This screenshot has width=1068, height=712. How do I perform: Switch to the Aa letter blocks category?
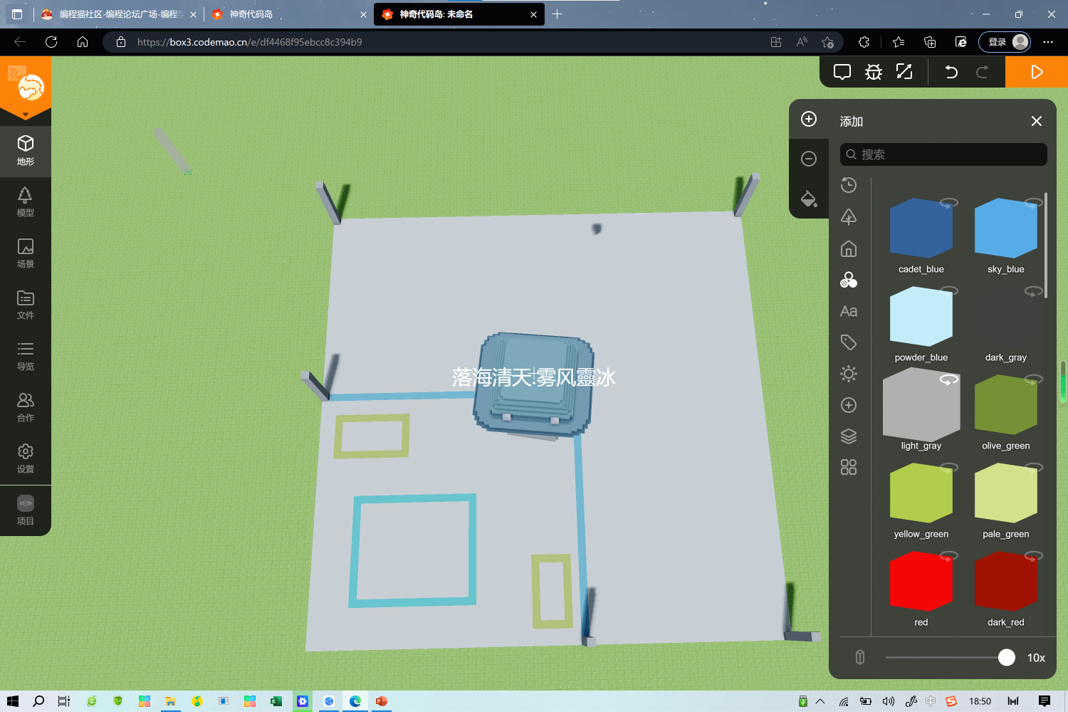tap(849, 311)
